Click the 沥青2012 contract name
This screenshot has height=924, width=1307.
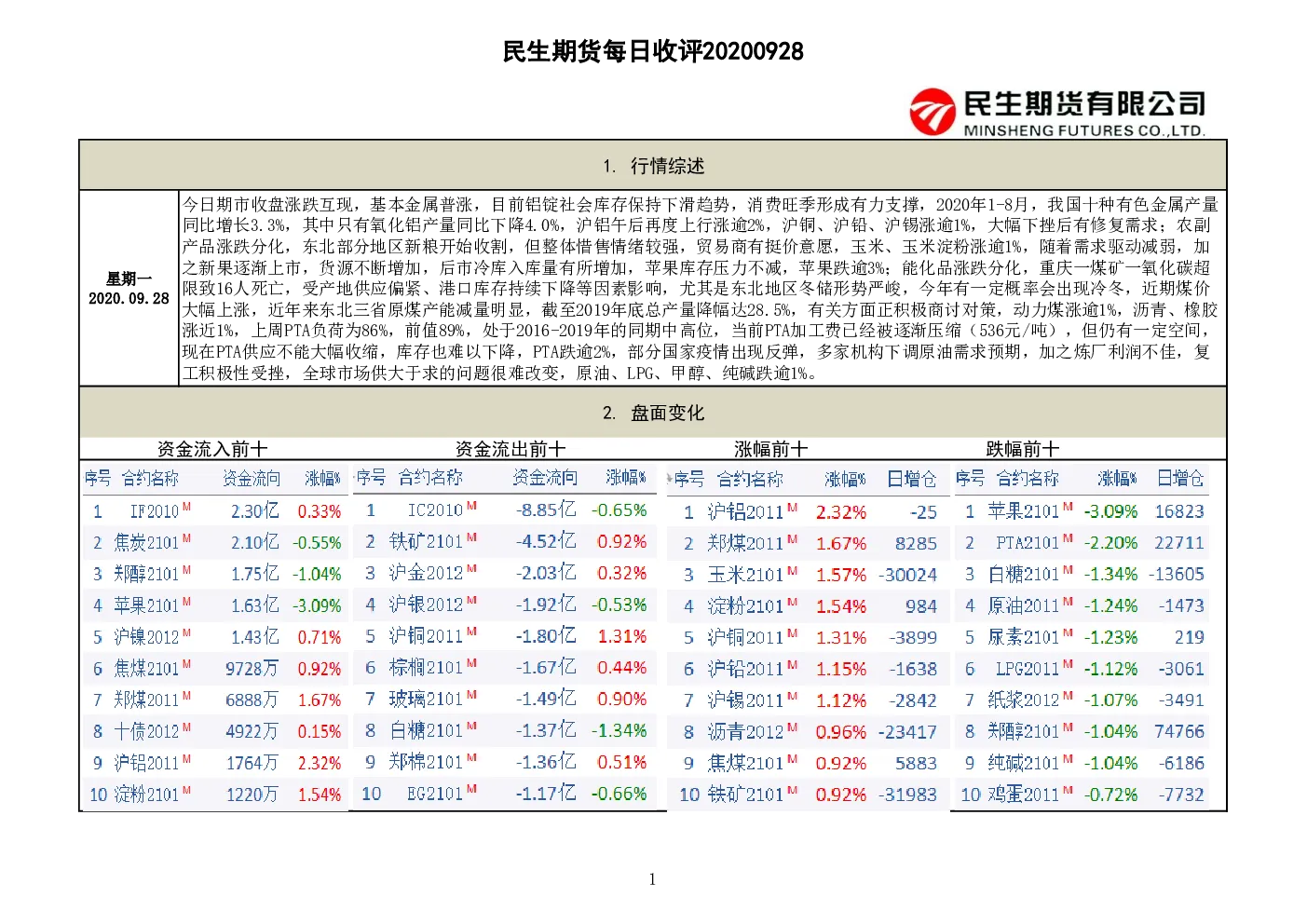click(745, 732)
